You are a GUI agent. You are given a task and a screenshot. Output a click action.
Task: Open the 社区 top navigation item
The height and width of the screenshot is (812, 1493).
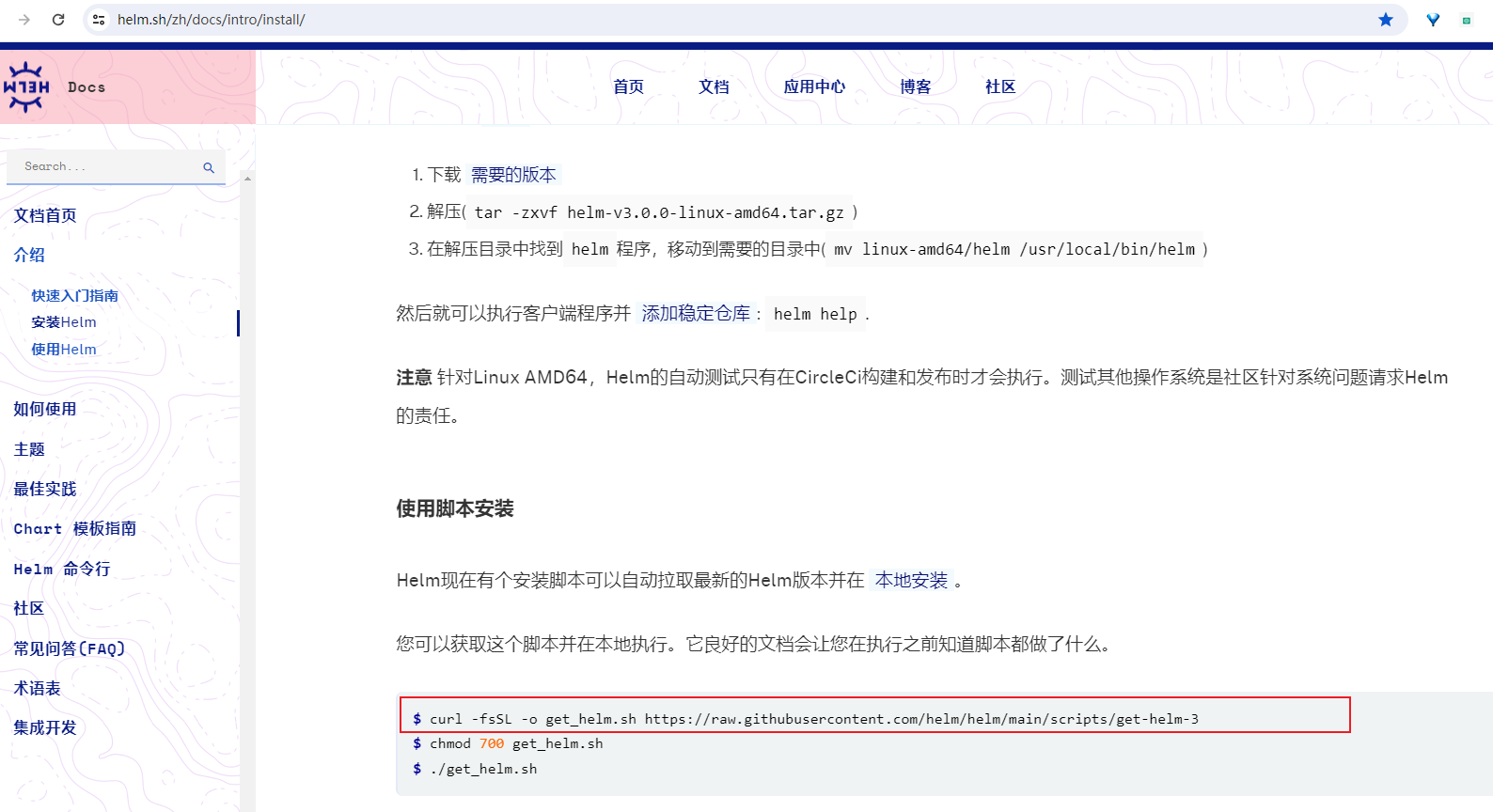(1000, 86)
